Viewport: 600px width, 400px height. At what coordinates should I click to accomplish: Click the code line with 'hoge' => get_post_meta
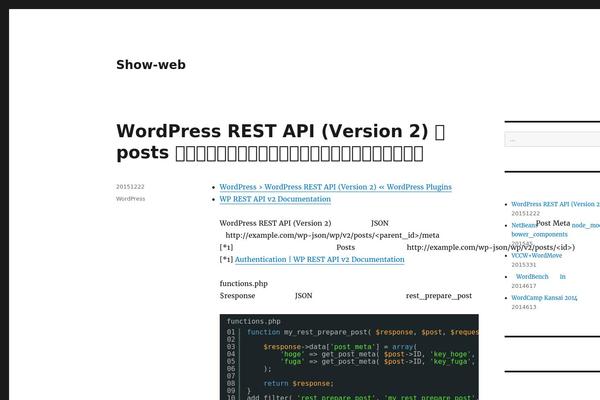(x=377, y=354)
